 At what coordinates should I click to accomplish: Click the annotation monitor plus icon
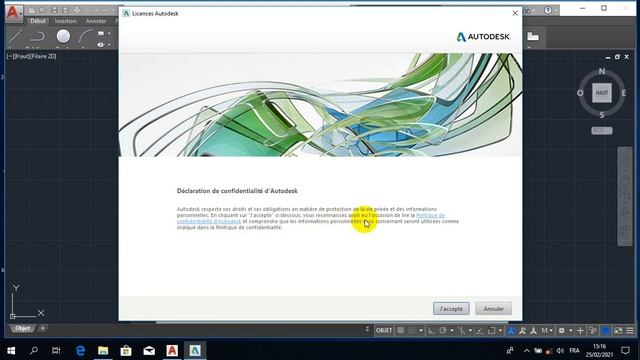[580, 330]
